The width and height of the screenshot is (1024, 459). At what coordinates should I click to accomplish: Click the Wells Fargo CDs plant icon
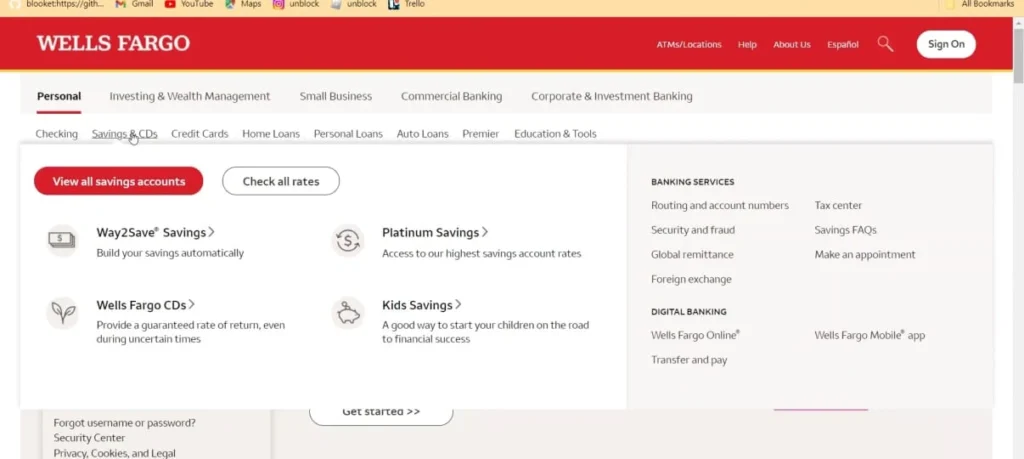point(62,313)
